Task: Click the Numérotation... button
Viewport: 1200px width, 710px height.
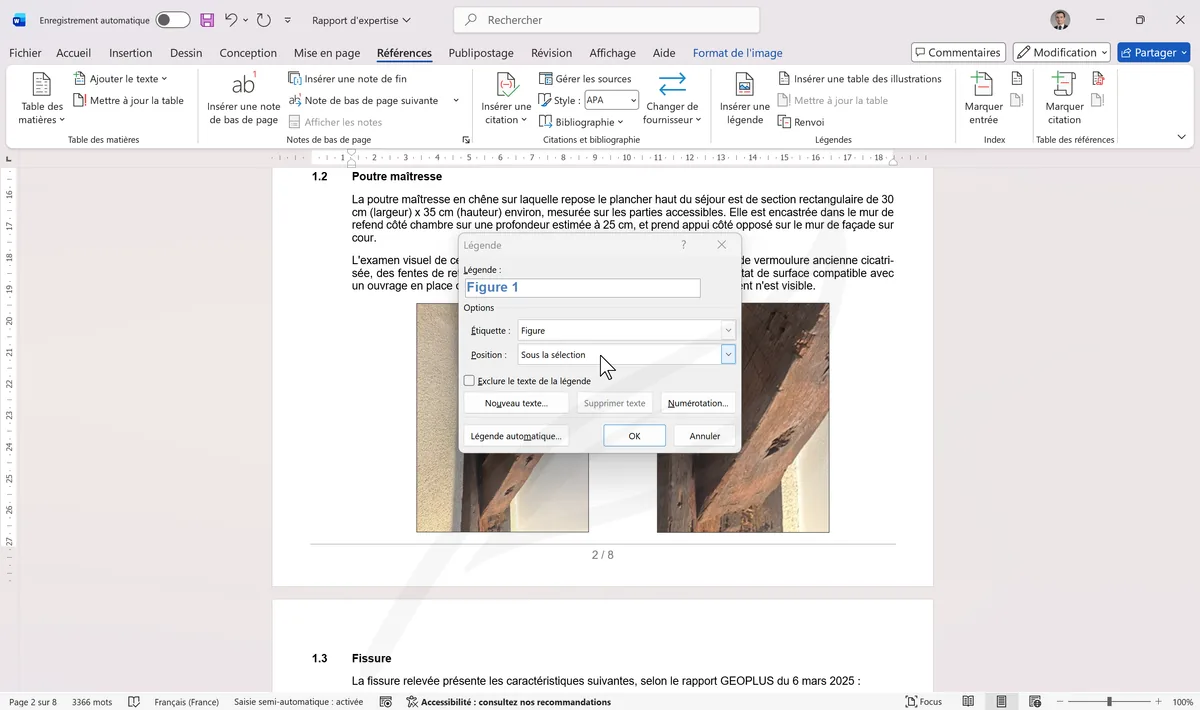Action: click(698, 403)
